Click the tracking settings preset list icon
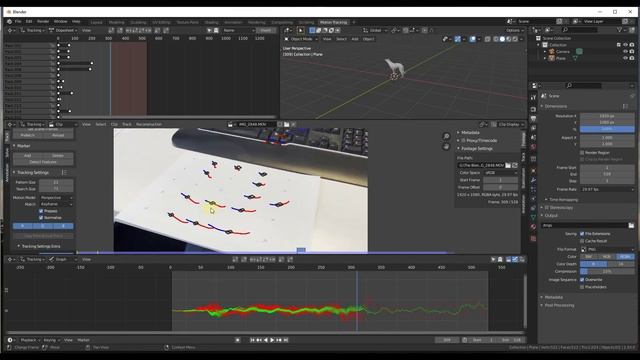 click(x=64, y=173)
